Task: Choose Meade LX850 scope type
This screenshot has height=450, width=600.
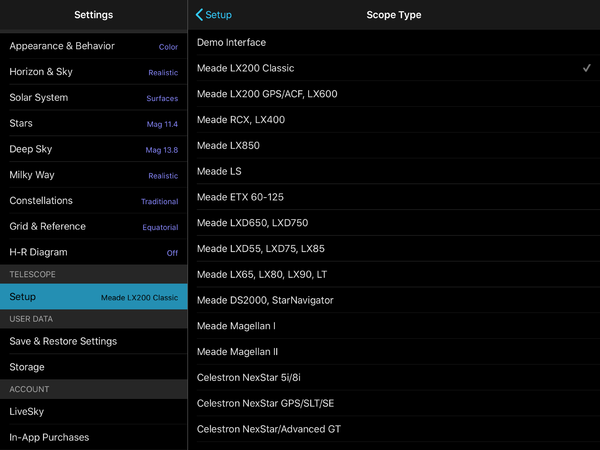Action: [x=394, y=145]
